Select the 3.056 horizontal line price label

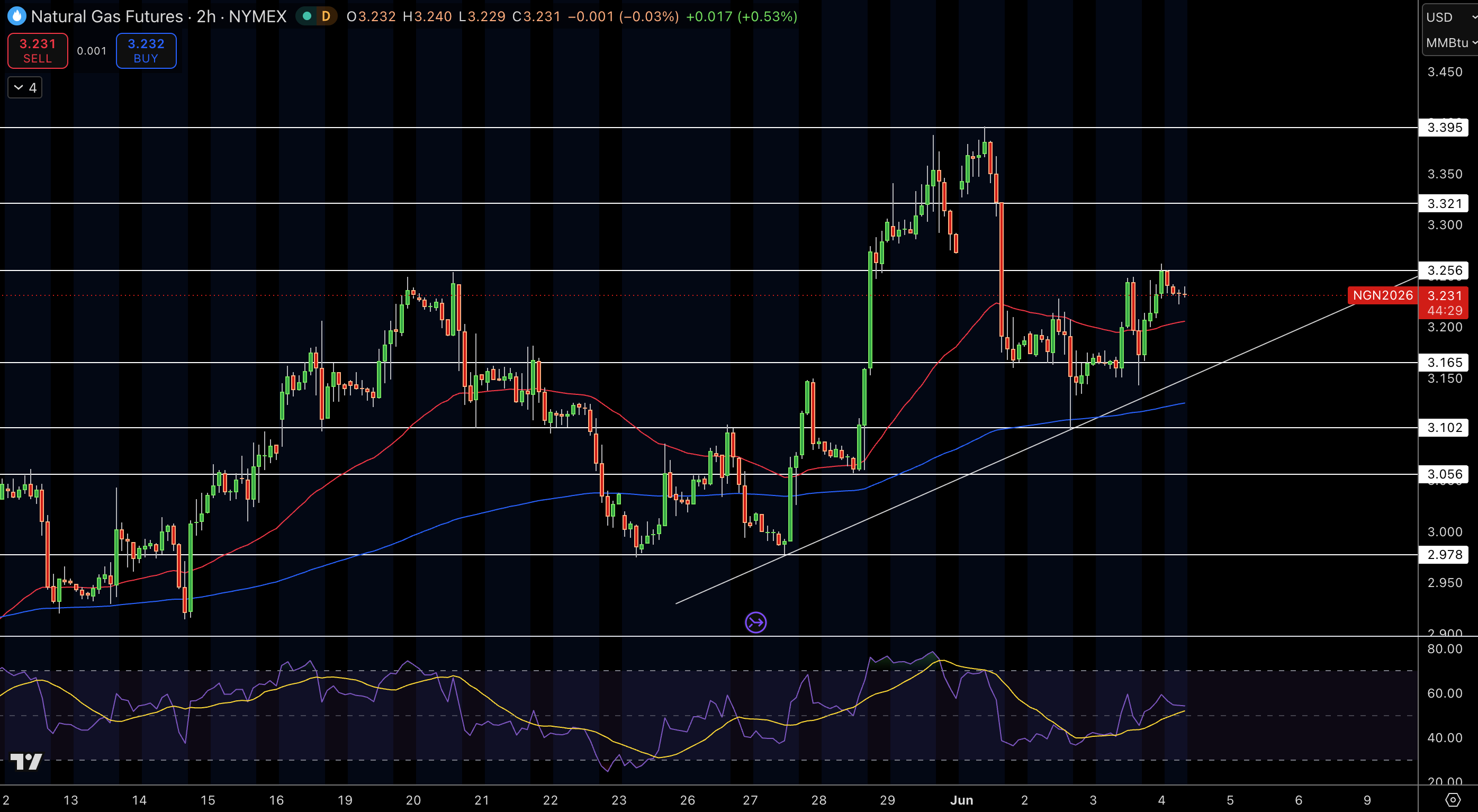point(1444,474)
